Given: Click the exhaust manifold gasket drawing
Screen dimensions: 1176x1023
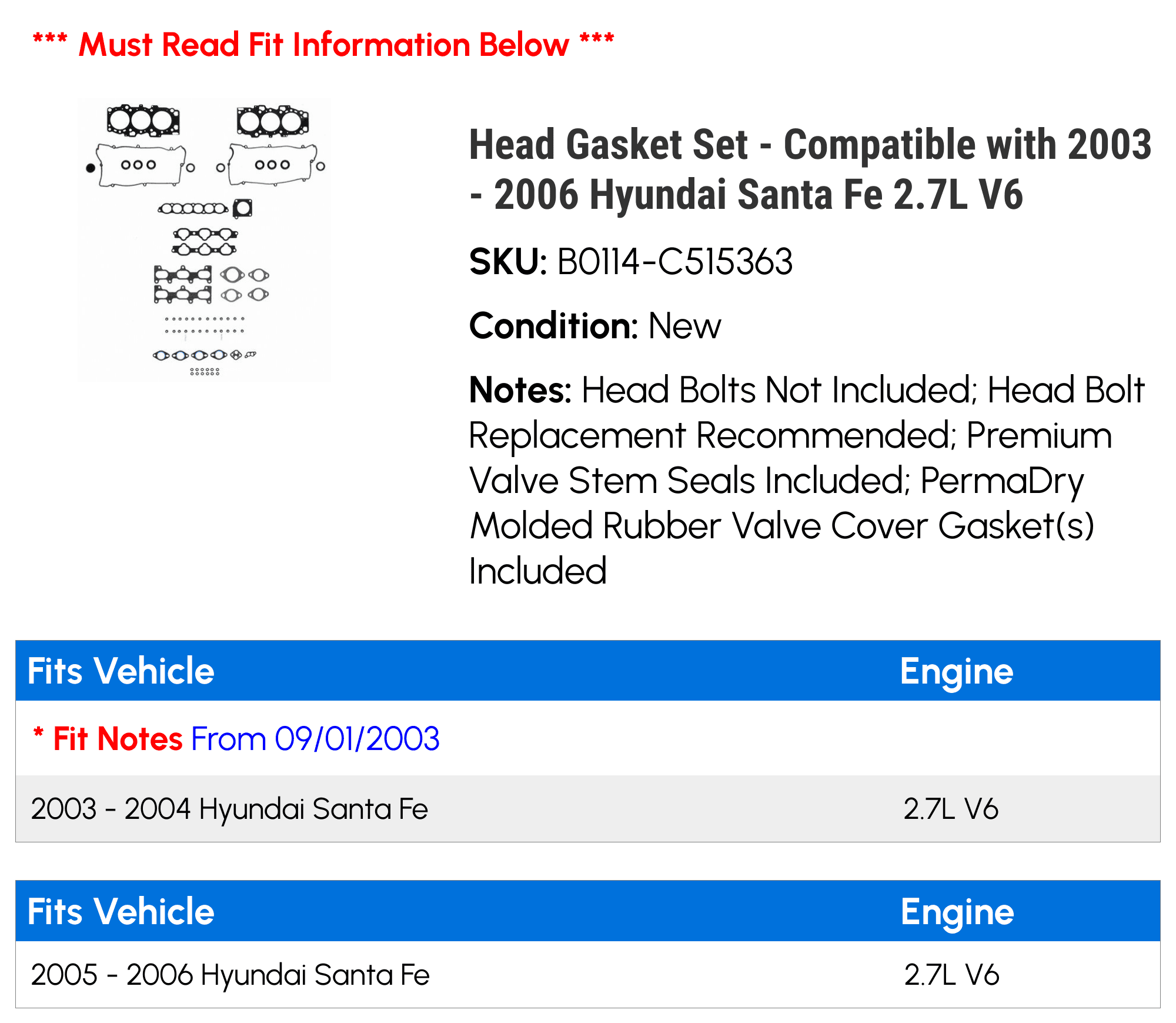Looking at the screenshot, I should click(x=183, y=284).
